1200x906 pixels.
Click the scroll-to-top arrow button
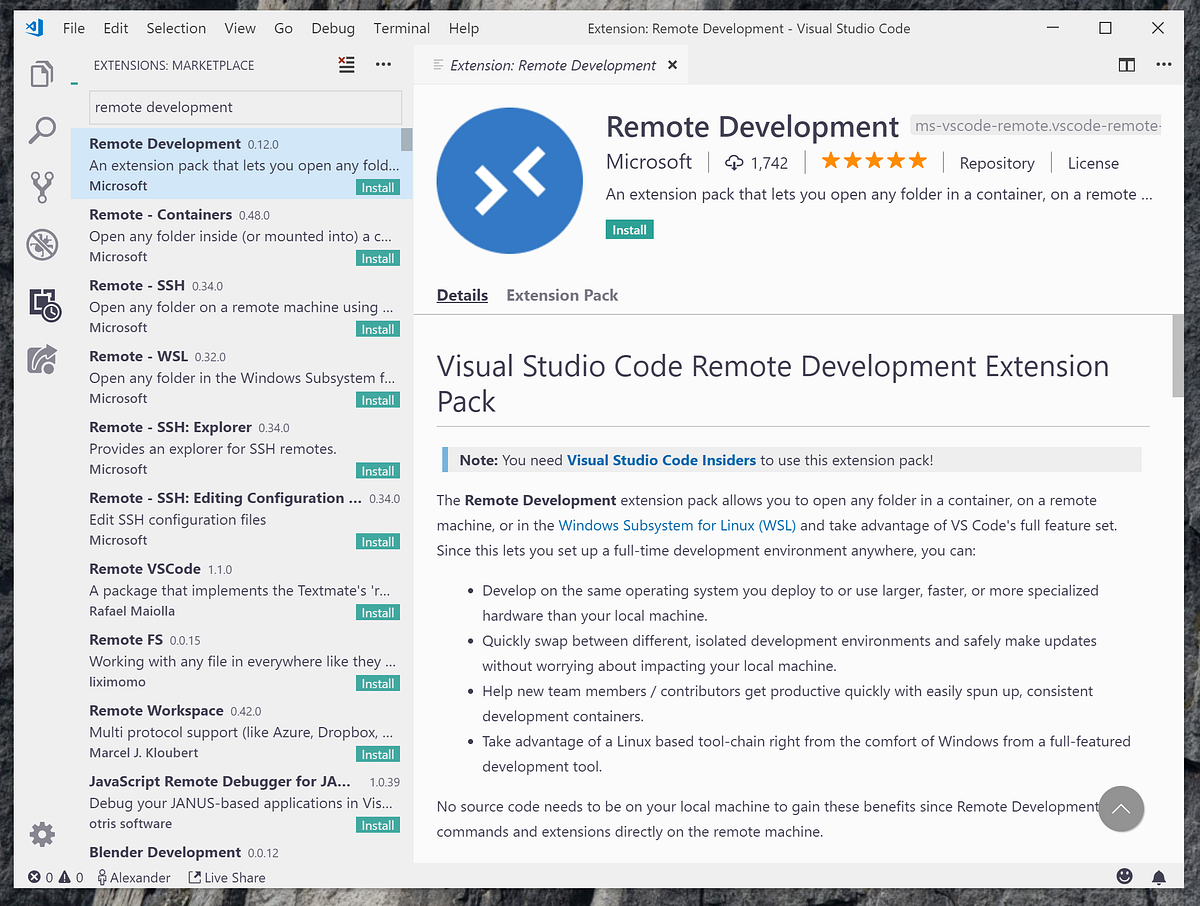pos(1121,809)
